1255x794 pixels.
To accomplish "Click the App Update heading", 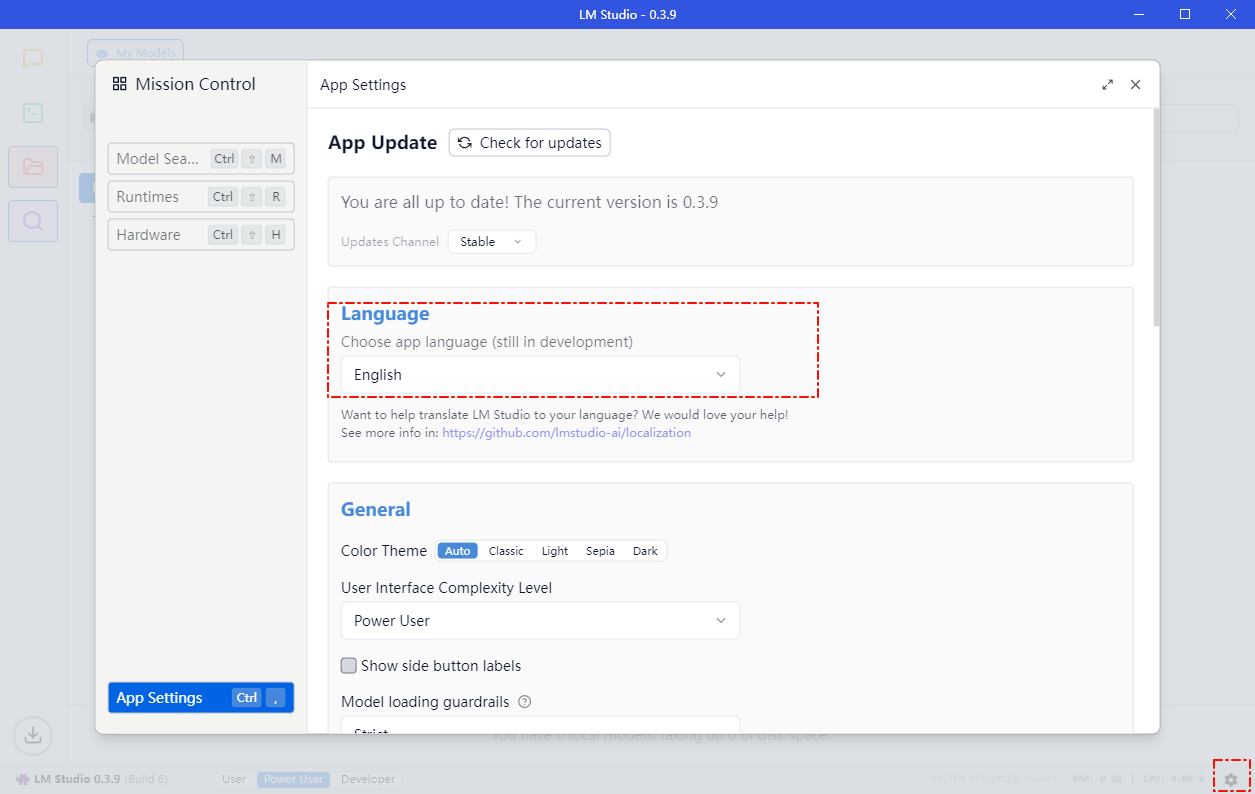I will [383, 143].
